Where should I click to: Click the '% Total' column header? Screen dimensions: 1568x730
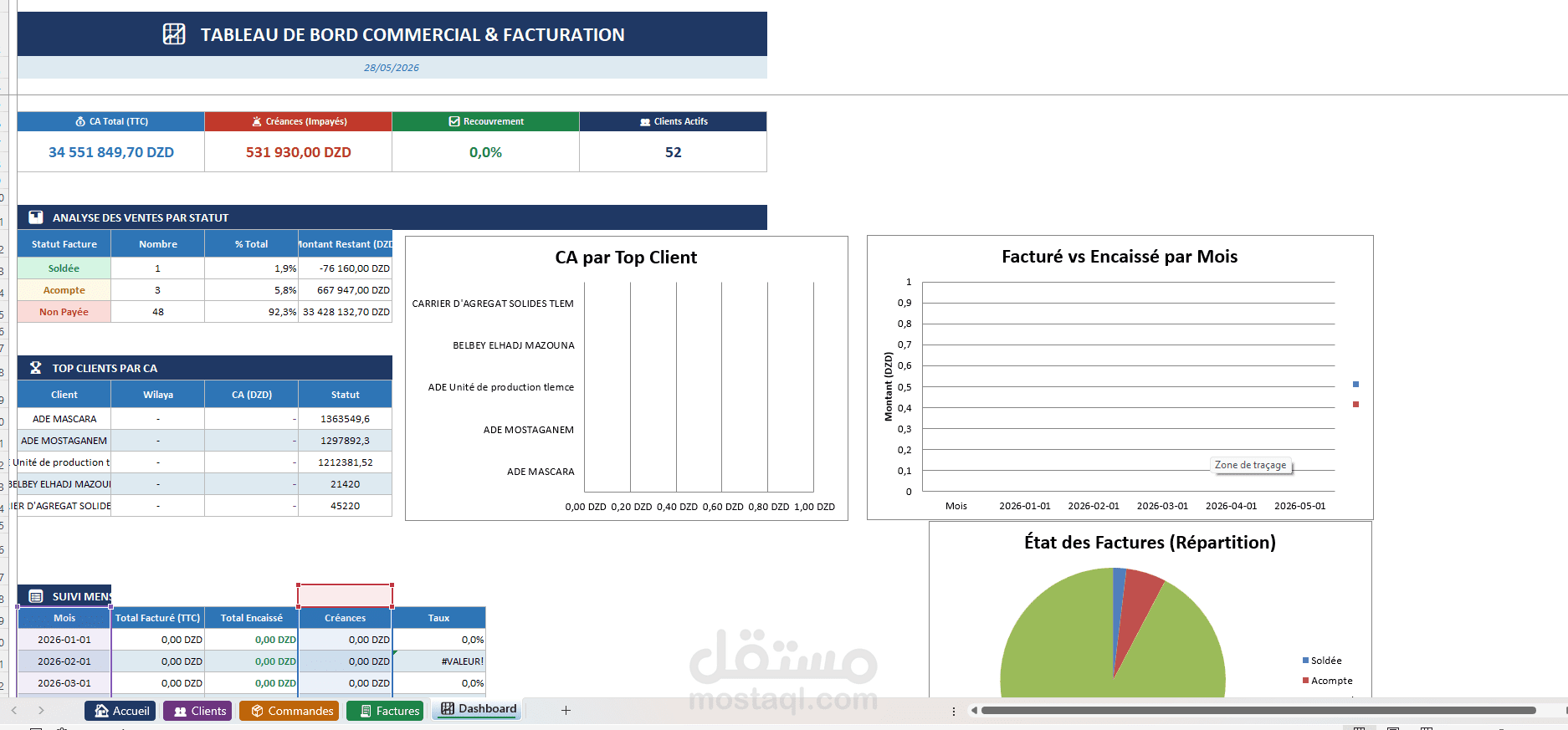click(x=252, y=244)
